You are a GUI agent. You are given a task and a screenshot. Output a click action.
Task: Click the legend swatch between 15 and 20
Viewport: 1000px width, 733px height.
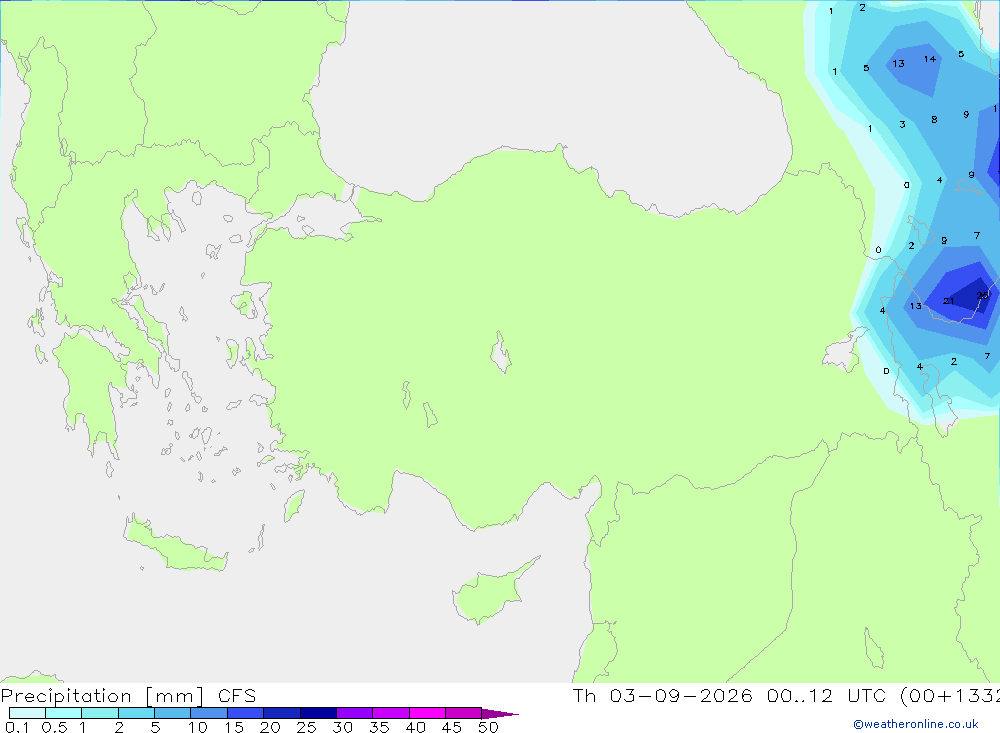(246, 713)
